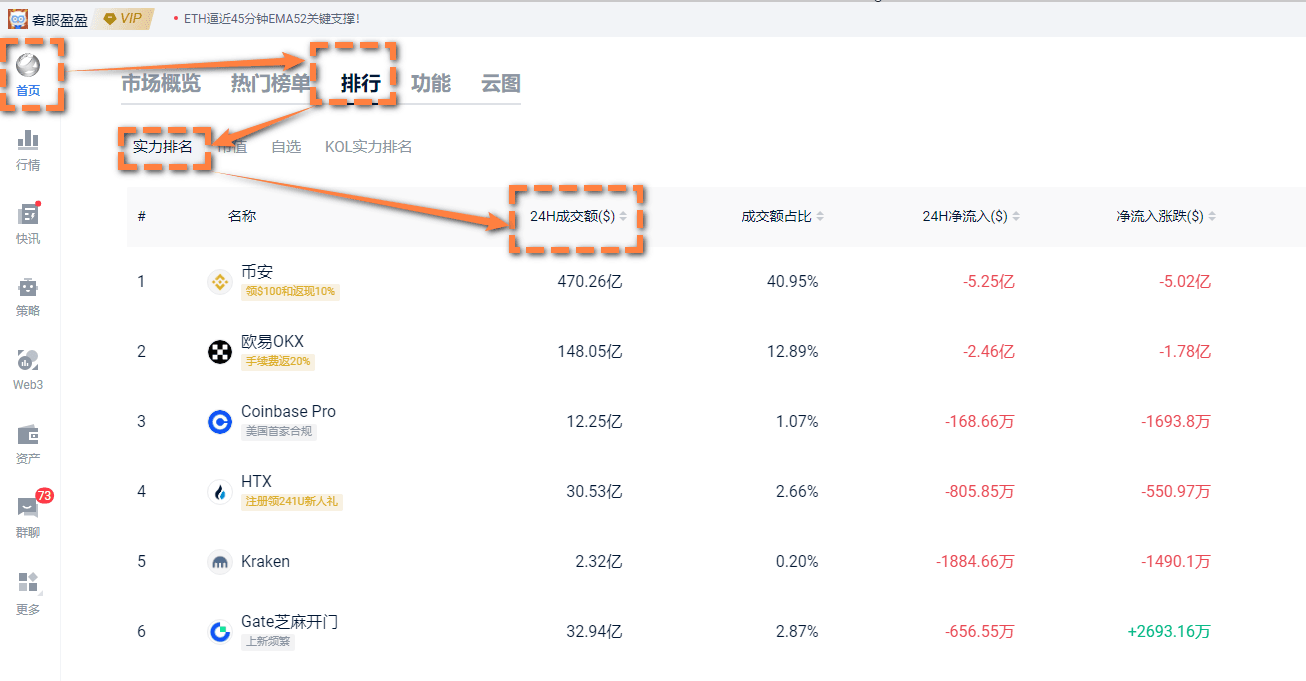Click the 470.26亿 volume value

pyautogui.click(x=590, y=282)
